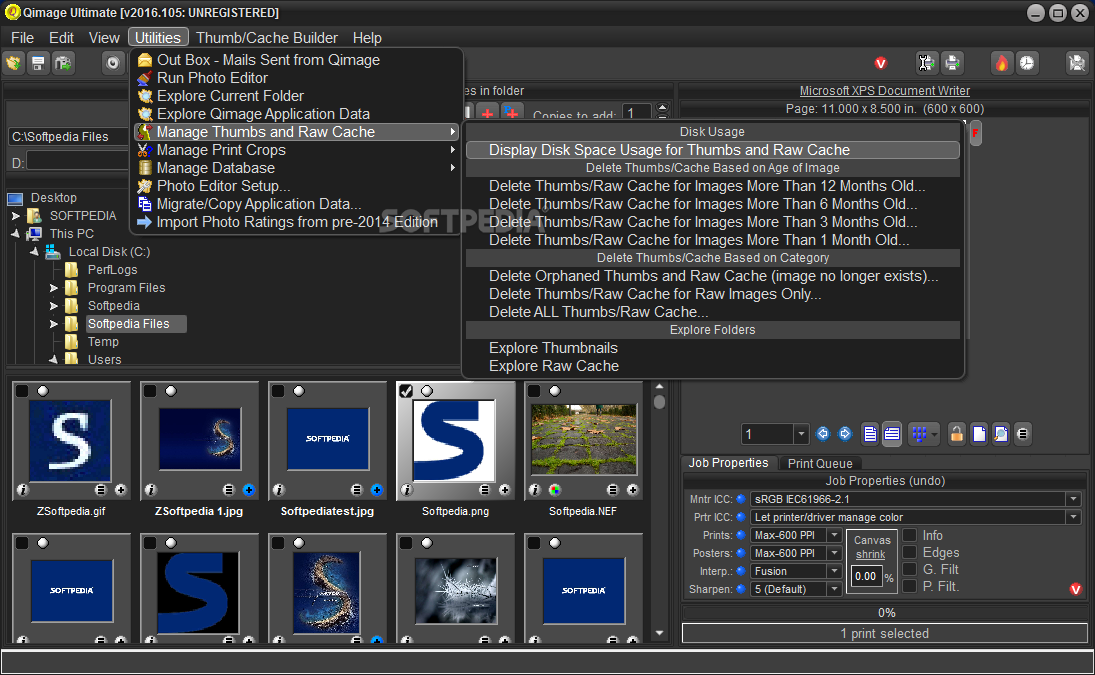Enable the P. Filt. checkbox
1095x675 pixels.
[x=910, y=586]
